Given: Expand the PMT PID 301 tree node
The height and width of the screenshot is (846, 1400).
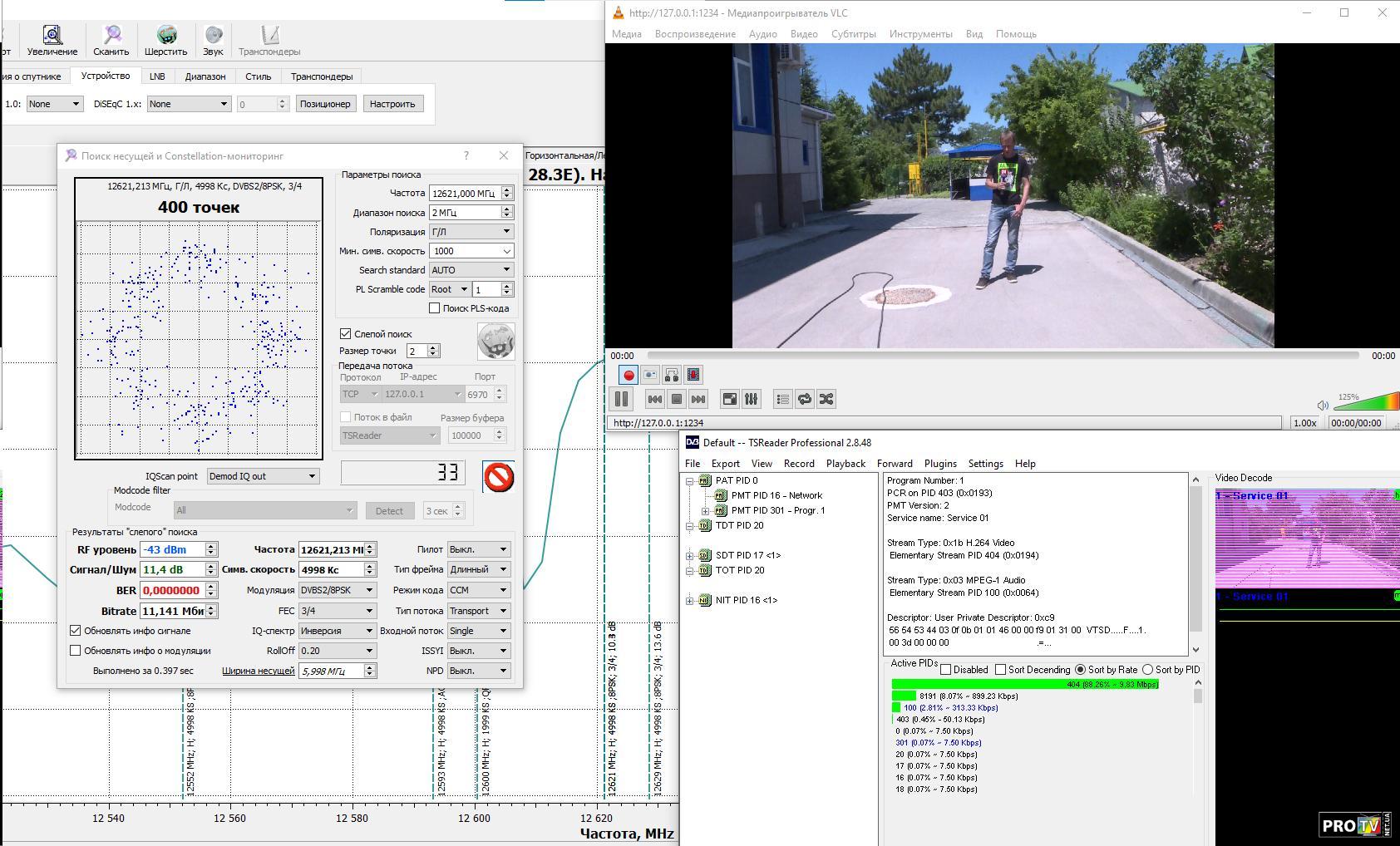Looking at the screenshot, I should [705, 510].
